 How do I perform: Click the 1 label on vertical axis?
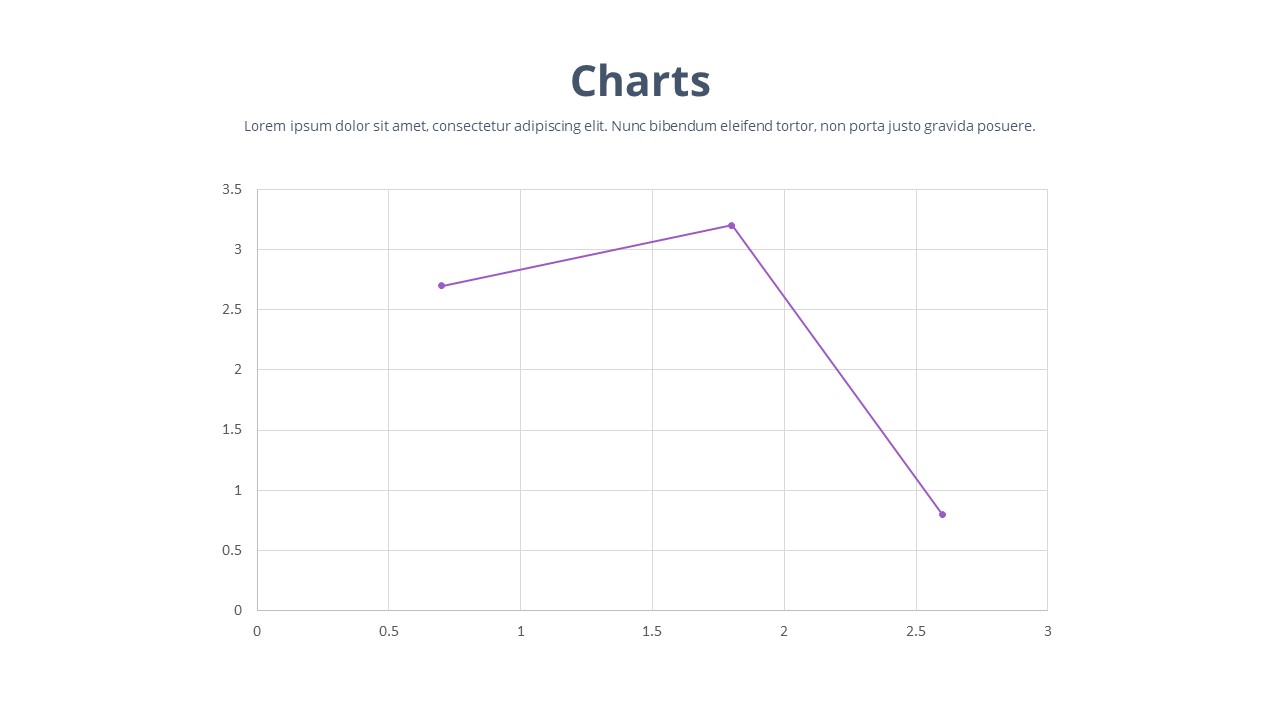coord(238,490)
